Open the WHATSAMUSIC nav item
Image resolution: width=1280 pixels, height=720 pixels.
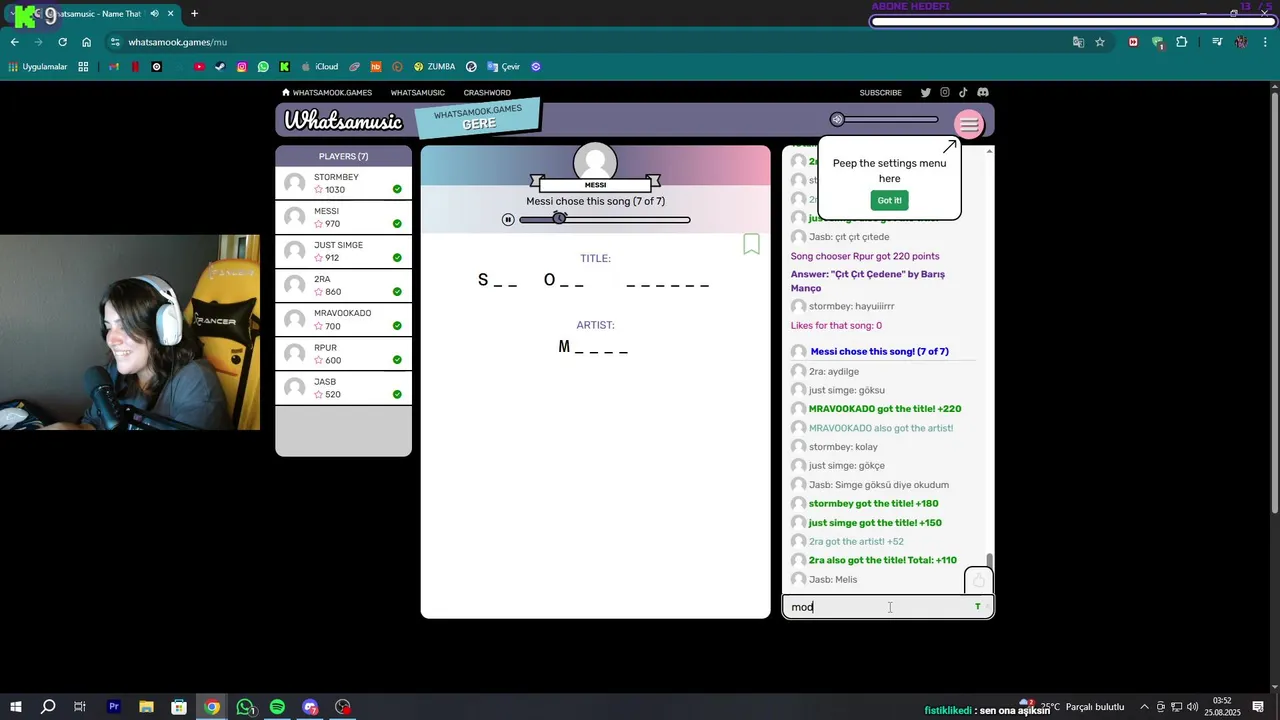pyautogui.click(x=418, y=92)
